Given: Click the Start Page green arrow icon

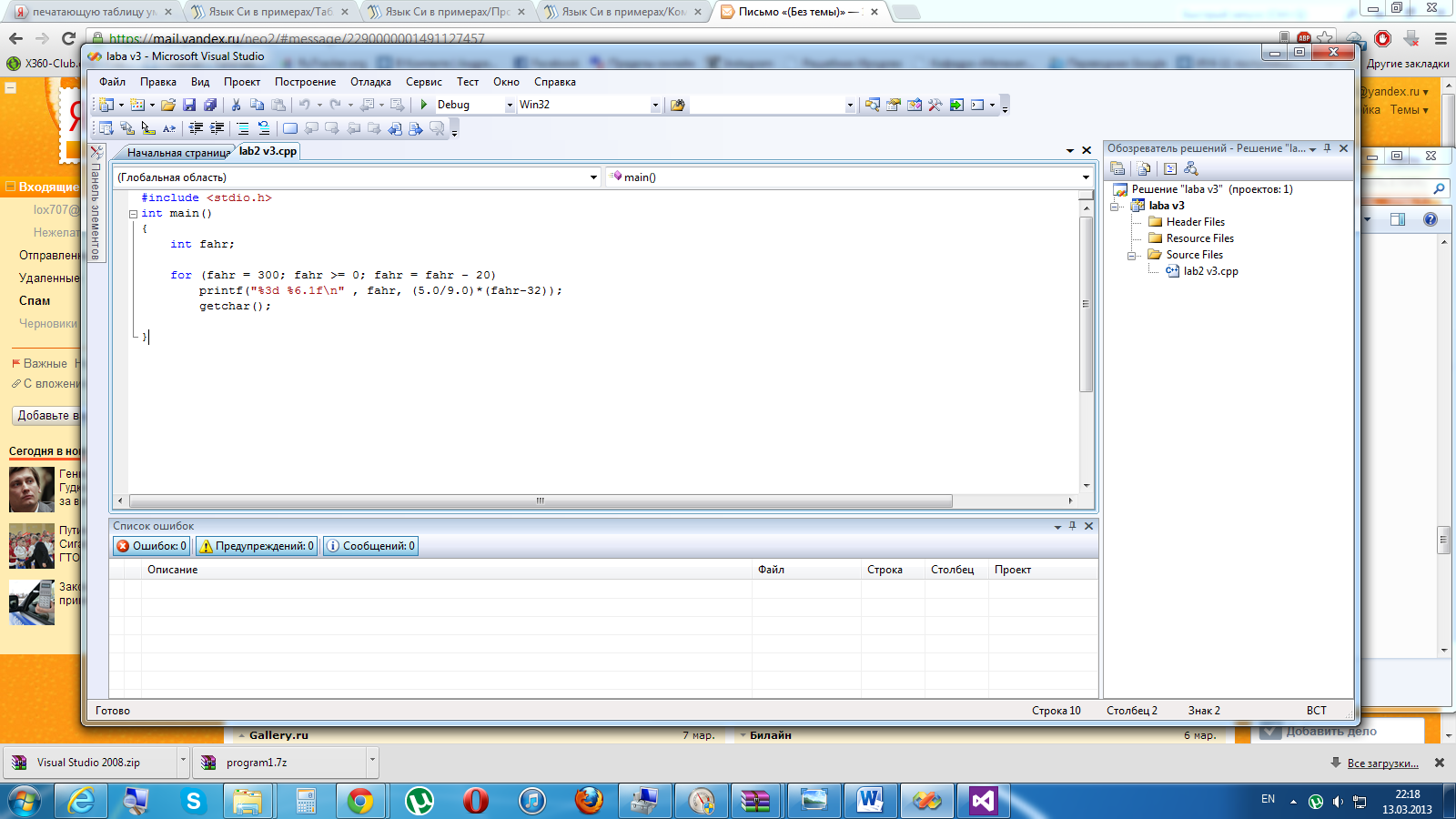Looking at the screenshot, I should pos(956,105).
